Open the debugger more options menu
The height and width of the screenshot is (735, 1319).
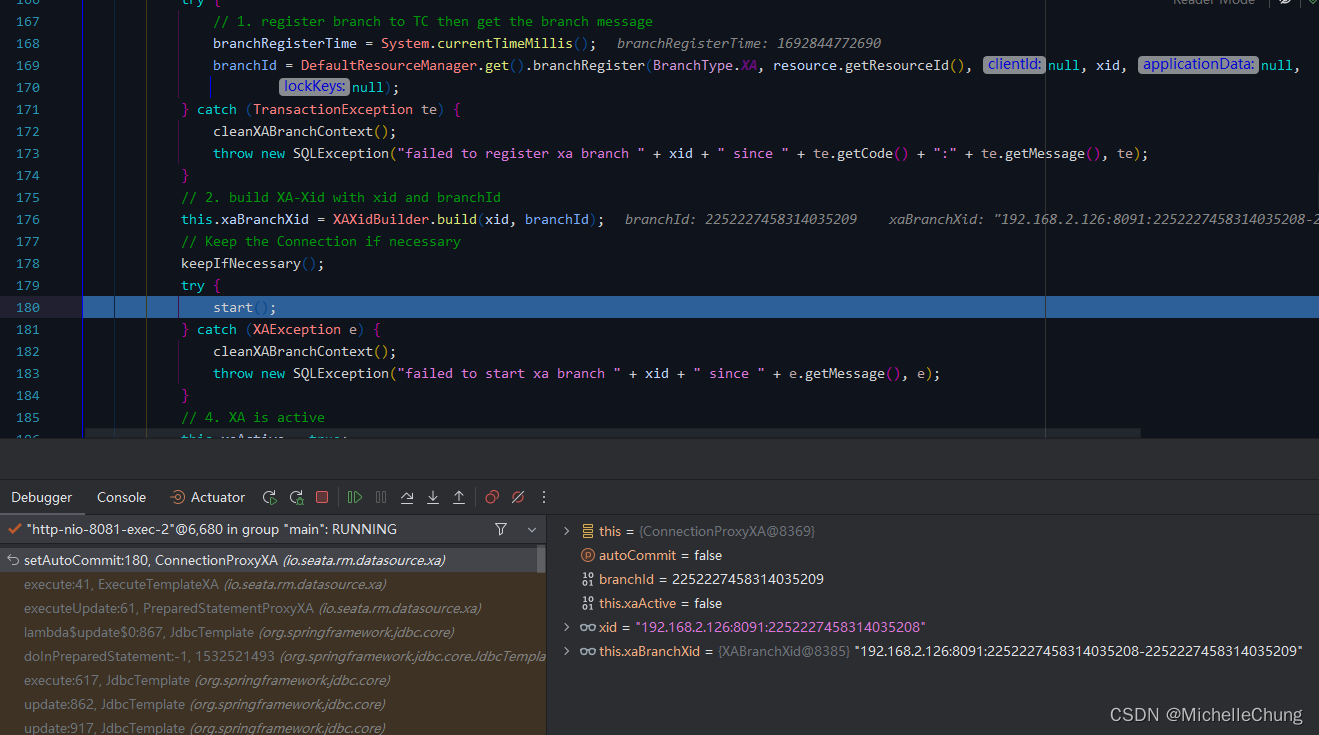point(544,497)
